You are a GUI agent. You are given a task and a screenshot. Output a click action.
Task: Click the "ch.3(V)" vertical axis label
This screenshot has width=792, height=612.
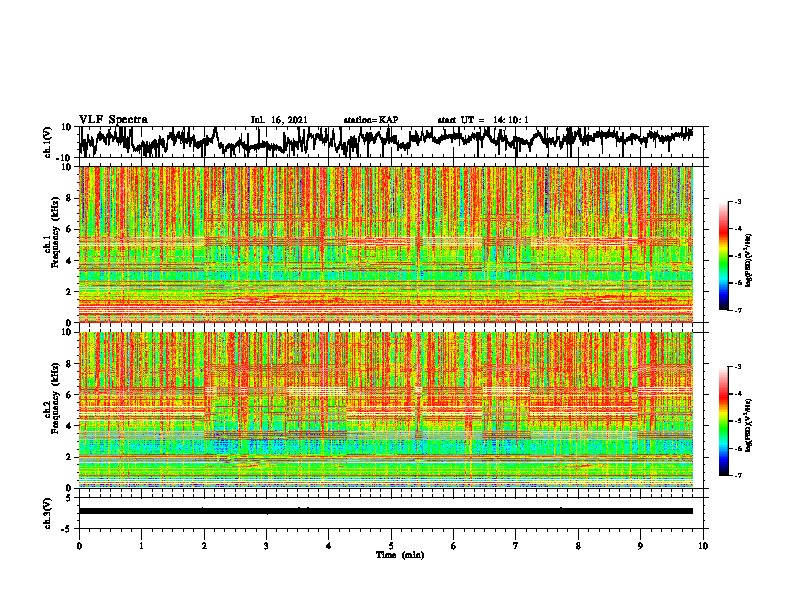coord(48,513)
